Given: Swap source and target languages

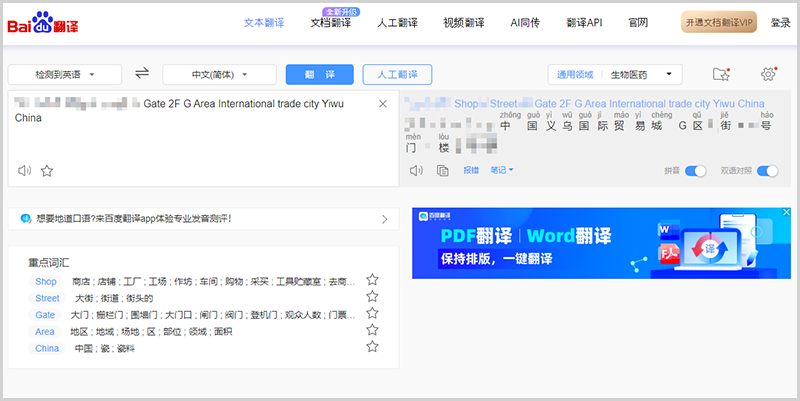Looking at the screenshot, I should [142, 73].
